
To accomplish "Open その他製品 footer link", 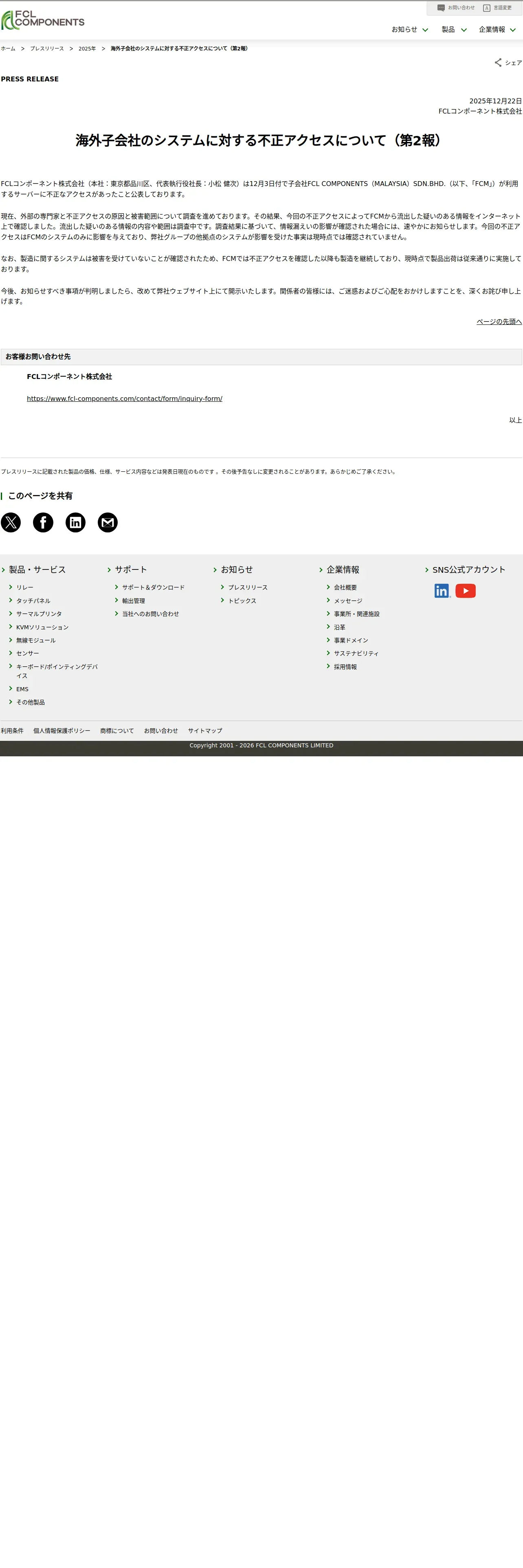I will tap(31, 703).
